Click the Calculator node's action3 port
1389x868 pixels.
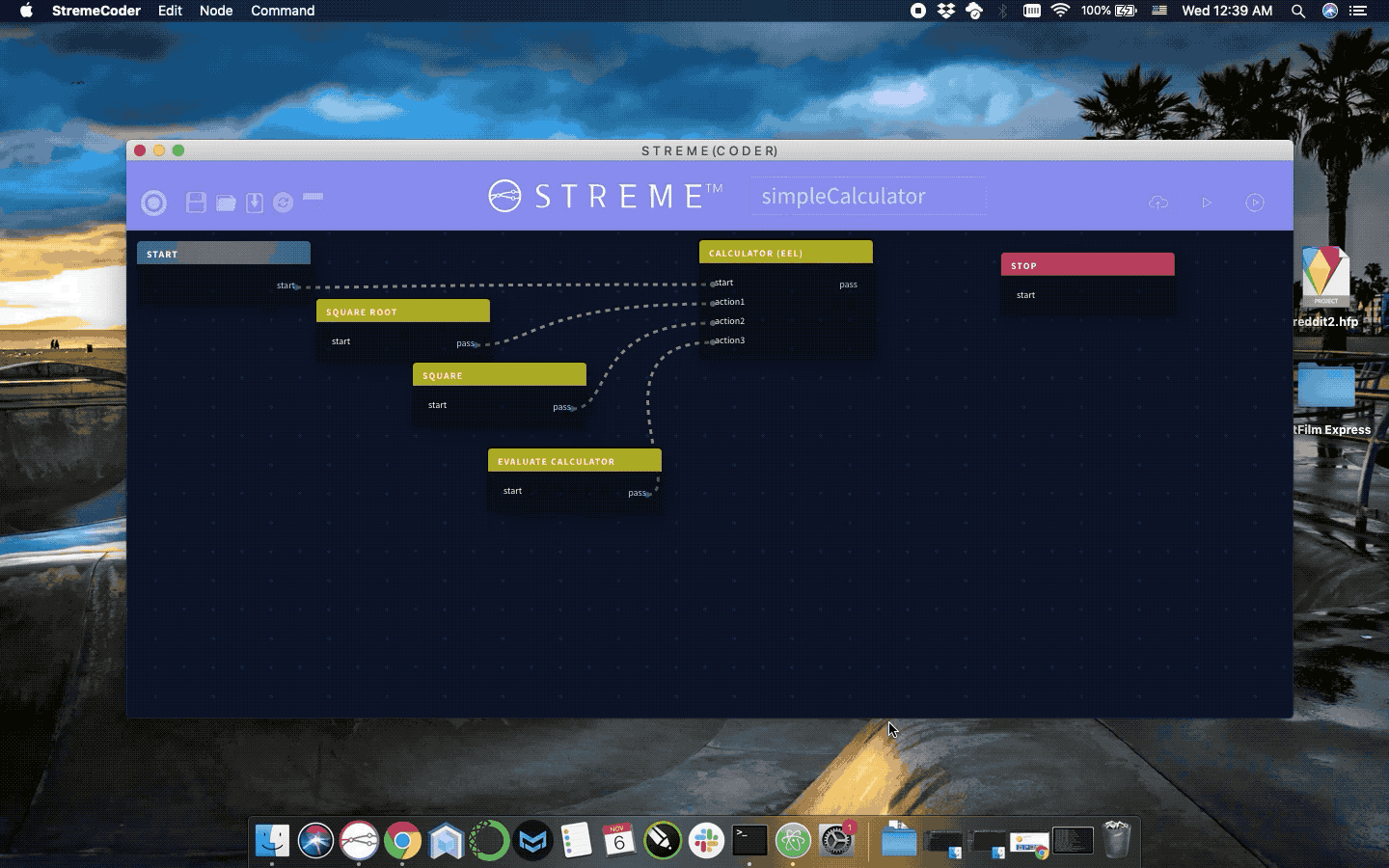(x=713, y=341)
